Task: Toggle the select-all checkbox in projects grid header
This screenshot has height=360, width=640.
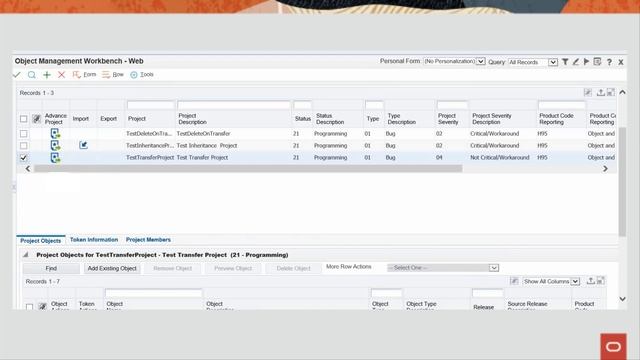Action: point(24,119)
